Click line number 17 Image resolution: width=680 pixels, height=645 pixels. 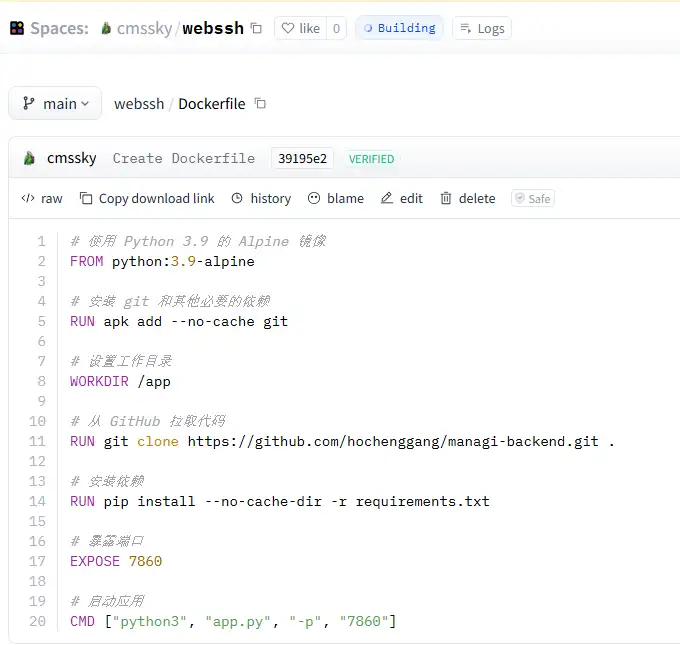point(37,561)
